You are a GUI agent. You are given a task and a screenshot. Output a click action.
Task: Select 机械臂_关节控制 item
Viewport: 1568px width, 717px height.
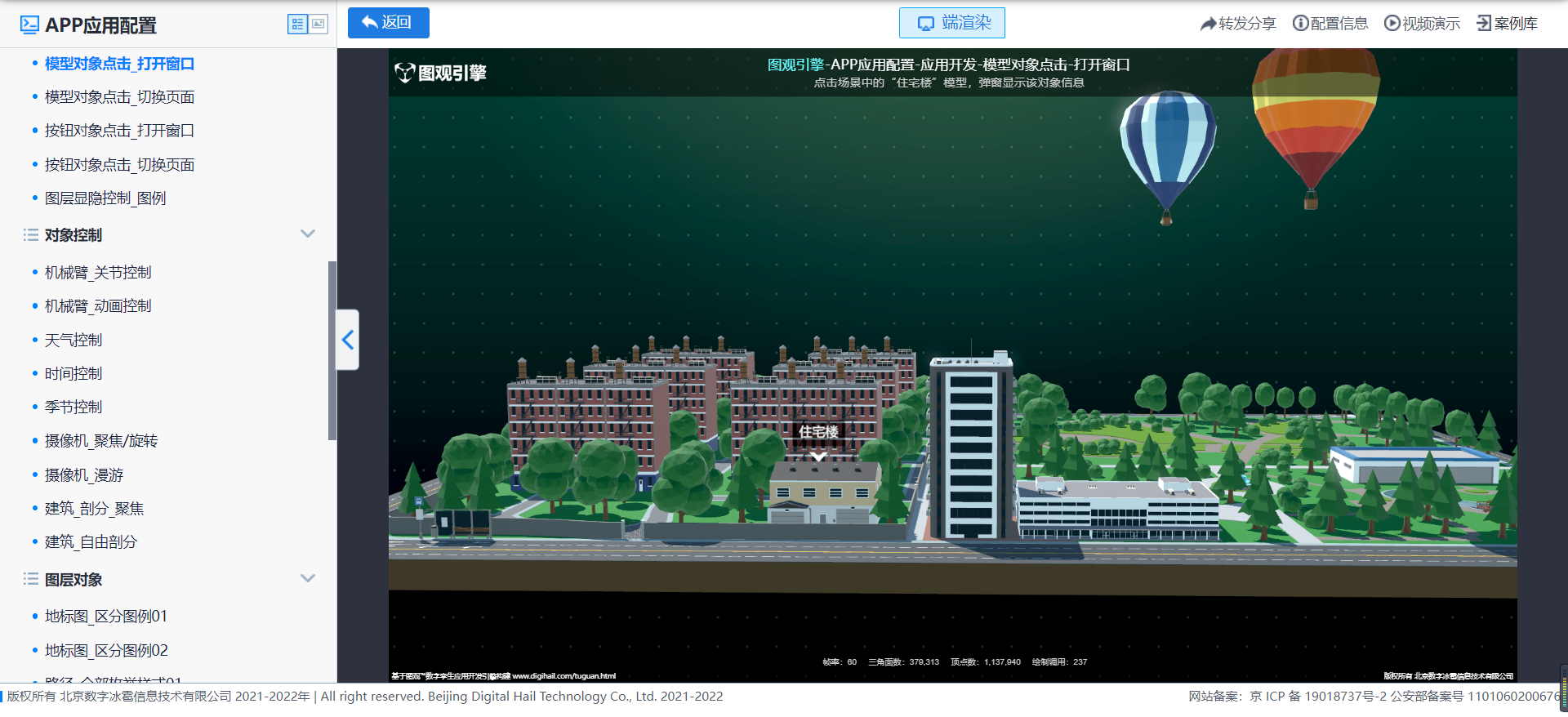(x=98, y=273)
